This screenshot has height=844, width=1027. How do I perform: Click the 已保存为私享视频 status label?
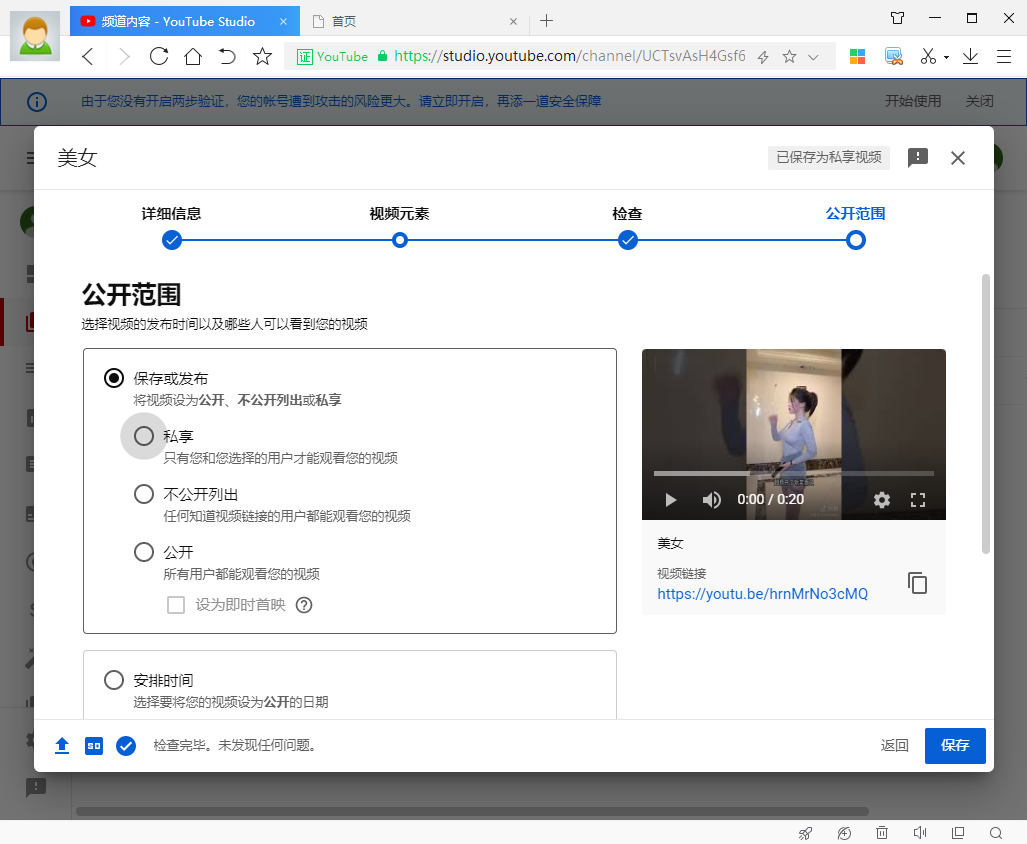pos(829,158)
